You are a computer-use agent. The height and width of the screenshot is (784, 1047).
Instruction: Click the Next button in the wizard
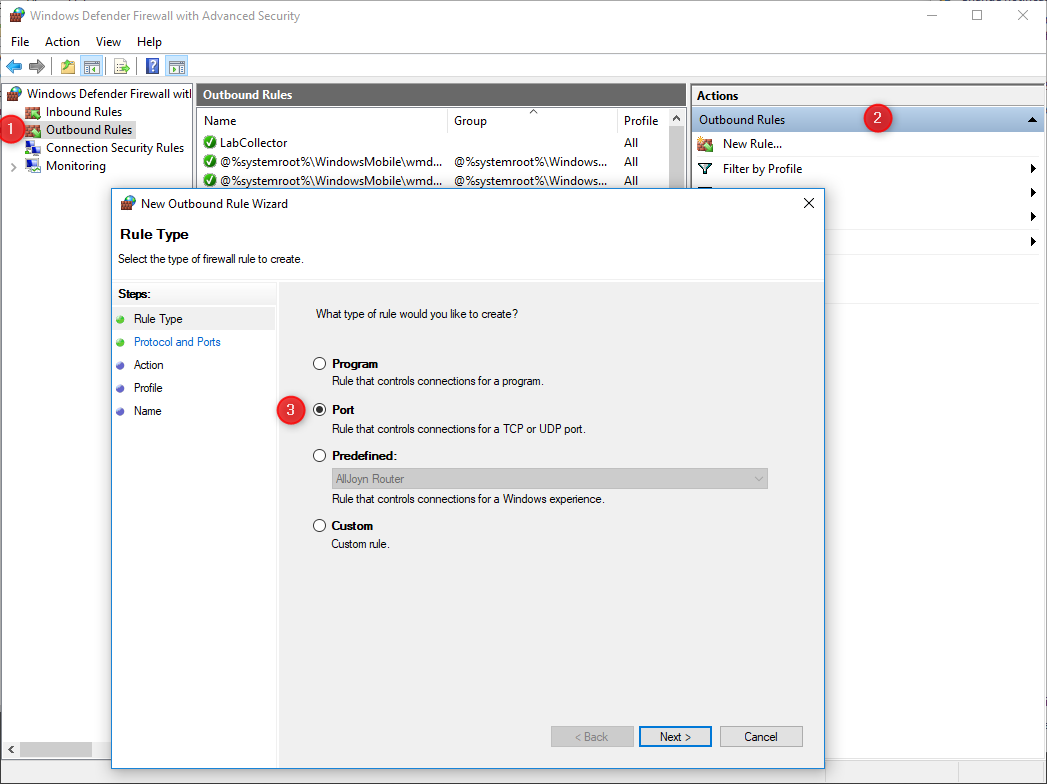coord(675,737)
